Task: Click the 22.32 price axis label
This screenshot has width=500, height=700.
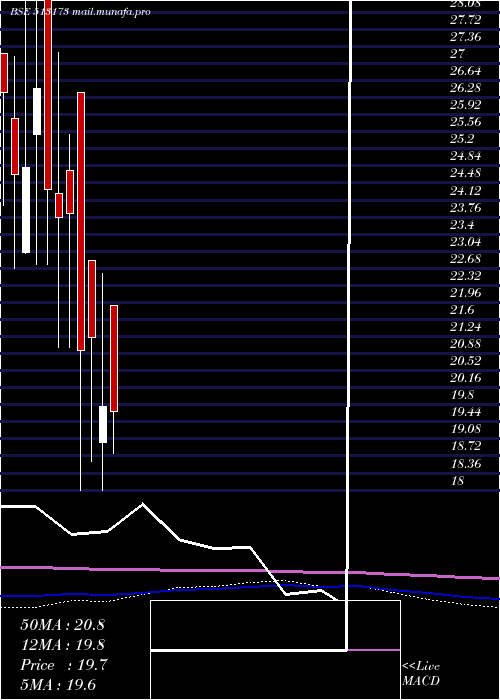Action: [x=466, y=275]
